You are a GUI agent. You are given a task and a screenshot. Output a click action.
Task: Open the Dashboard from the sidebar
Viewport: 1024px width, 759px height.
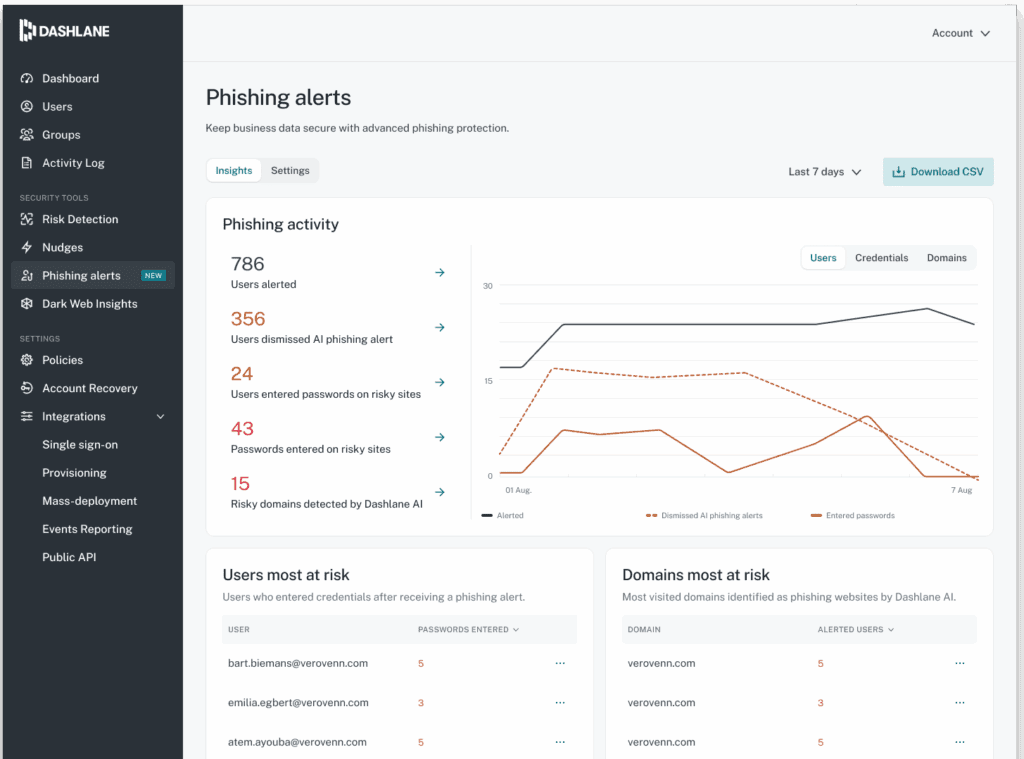click(x=70, y=78)
